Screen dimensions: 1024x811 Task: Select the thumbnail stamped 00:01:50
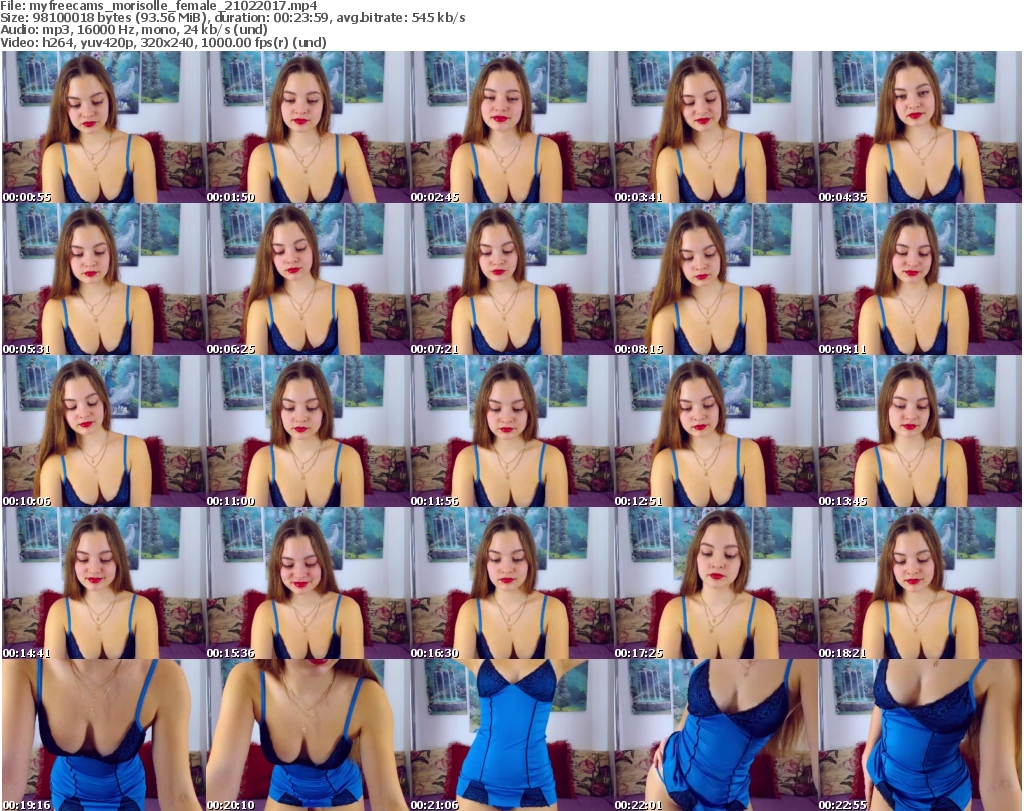(308, 127)
